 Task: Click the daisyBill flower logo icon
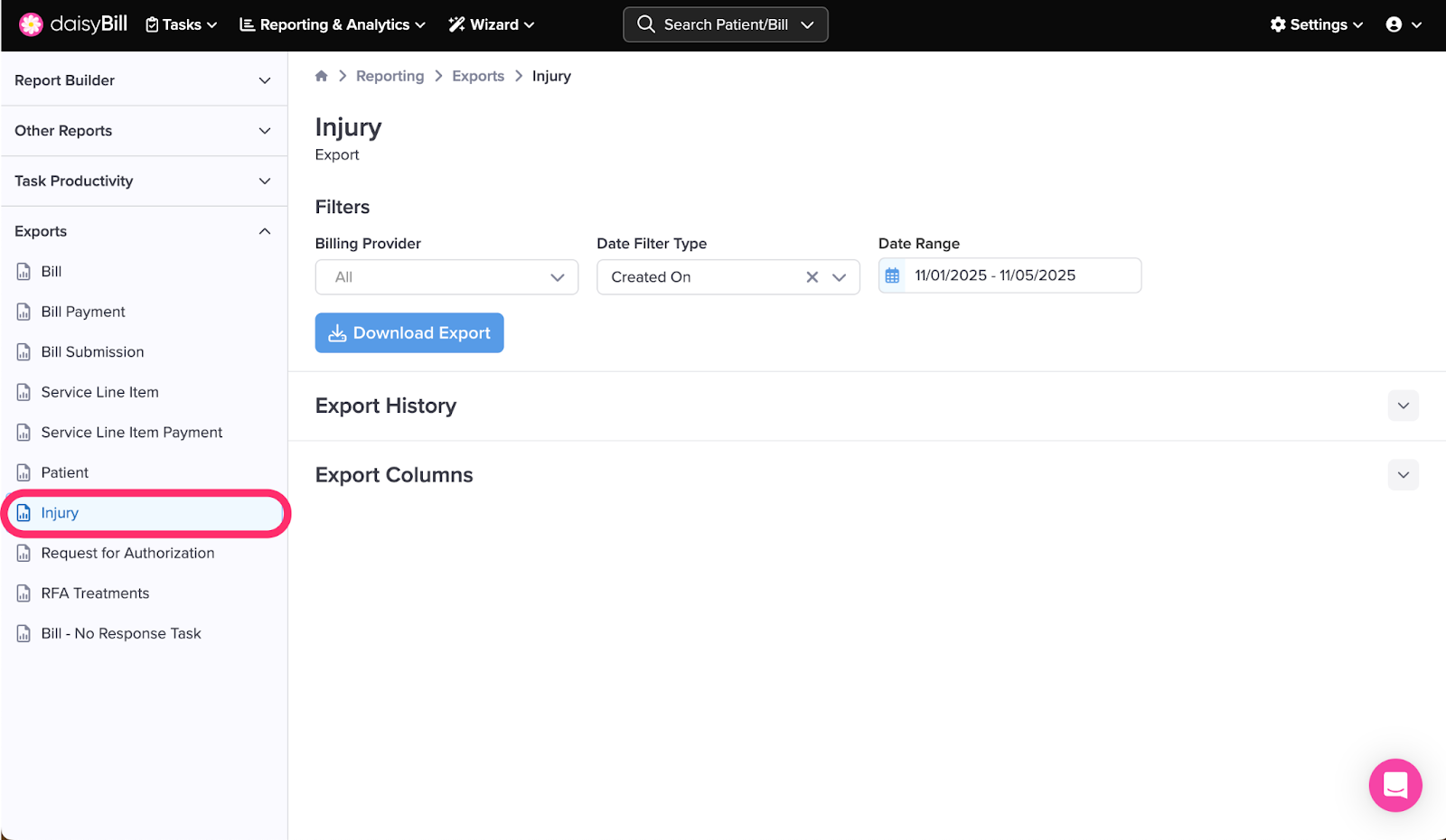pos(31,24)
